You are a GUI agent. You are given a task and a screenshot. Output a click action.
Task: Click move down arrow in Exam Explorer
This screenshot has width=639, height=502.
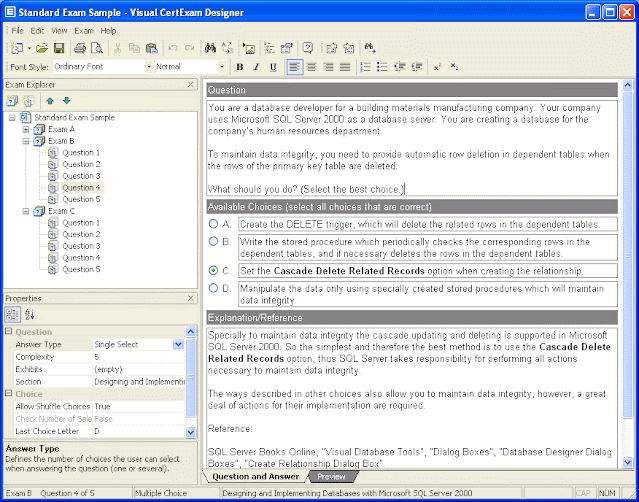(67, 101)
